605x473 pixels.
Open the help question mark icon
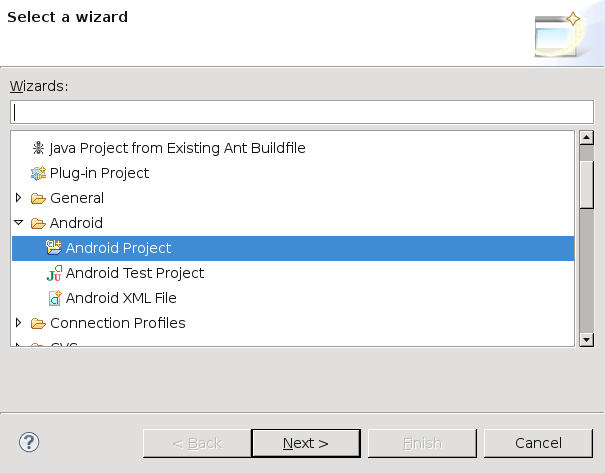pyautogui.click(x=29, y=442)
